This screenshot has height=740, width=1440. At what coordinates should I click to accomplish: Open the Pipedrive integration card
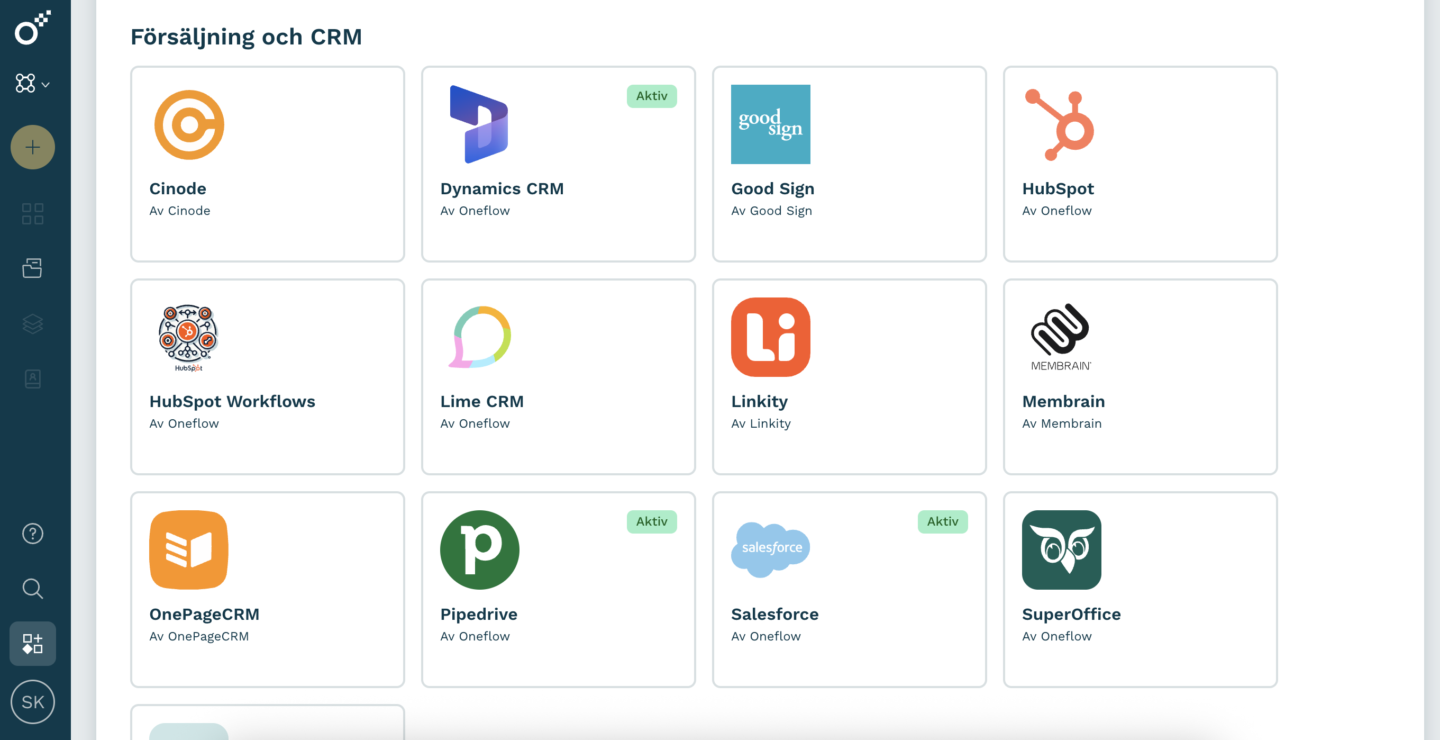558,590
